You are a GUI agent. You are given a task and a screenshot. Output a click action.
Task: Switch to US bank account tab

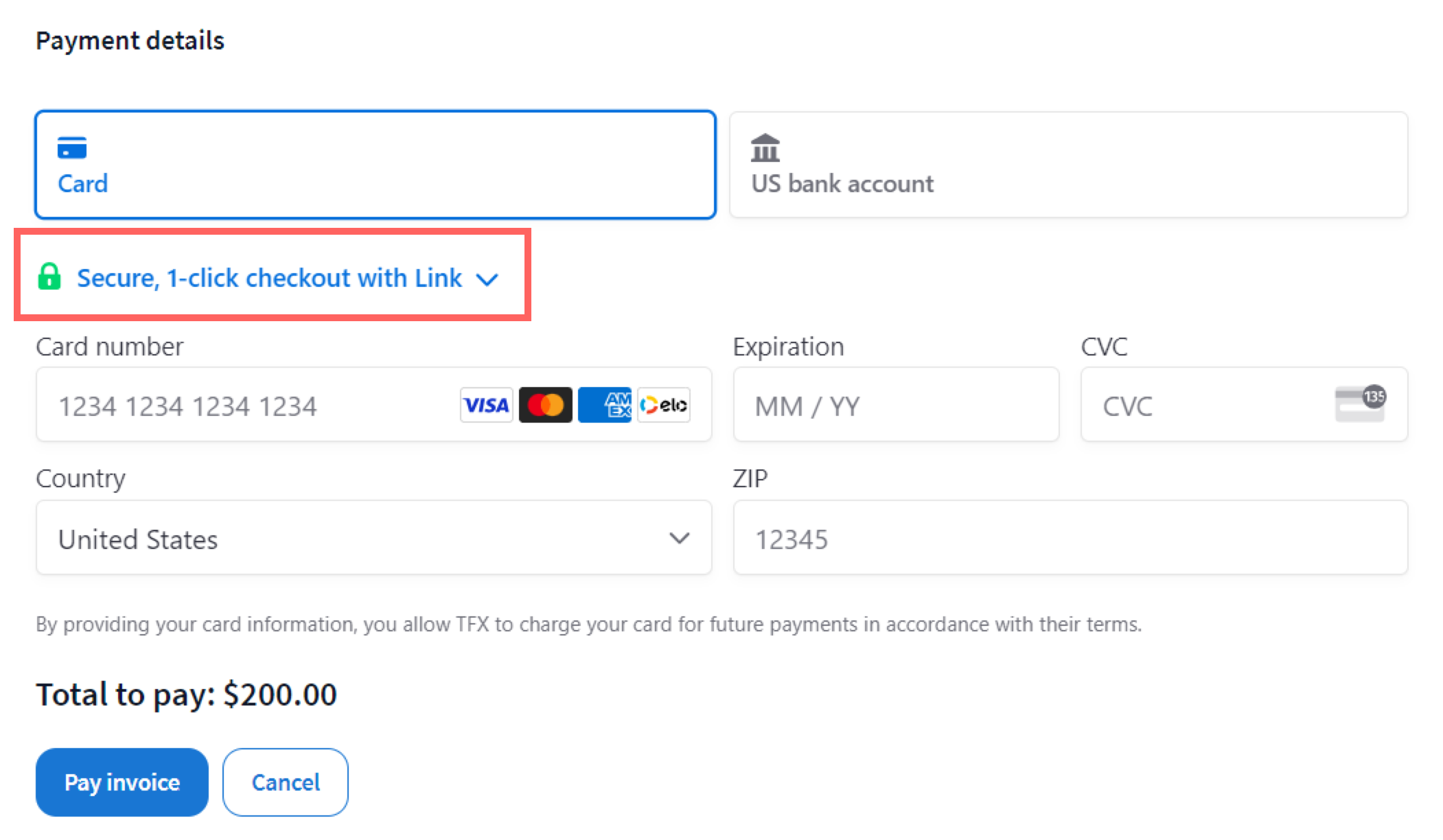coord(1068,165)
